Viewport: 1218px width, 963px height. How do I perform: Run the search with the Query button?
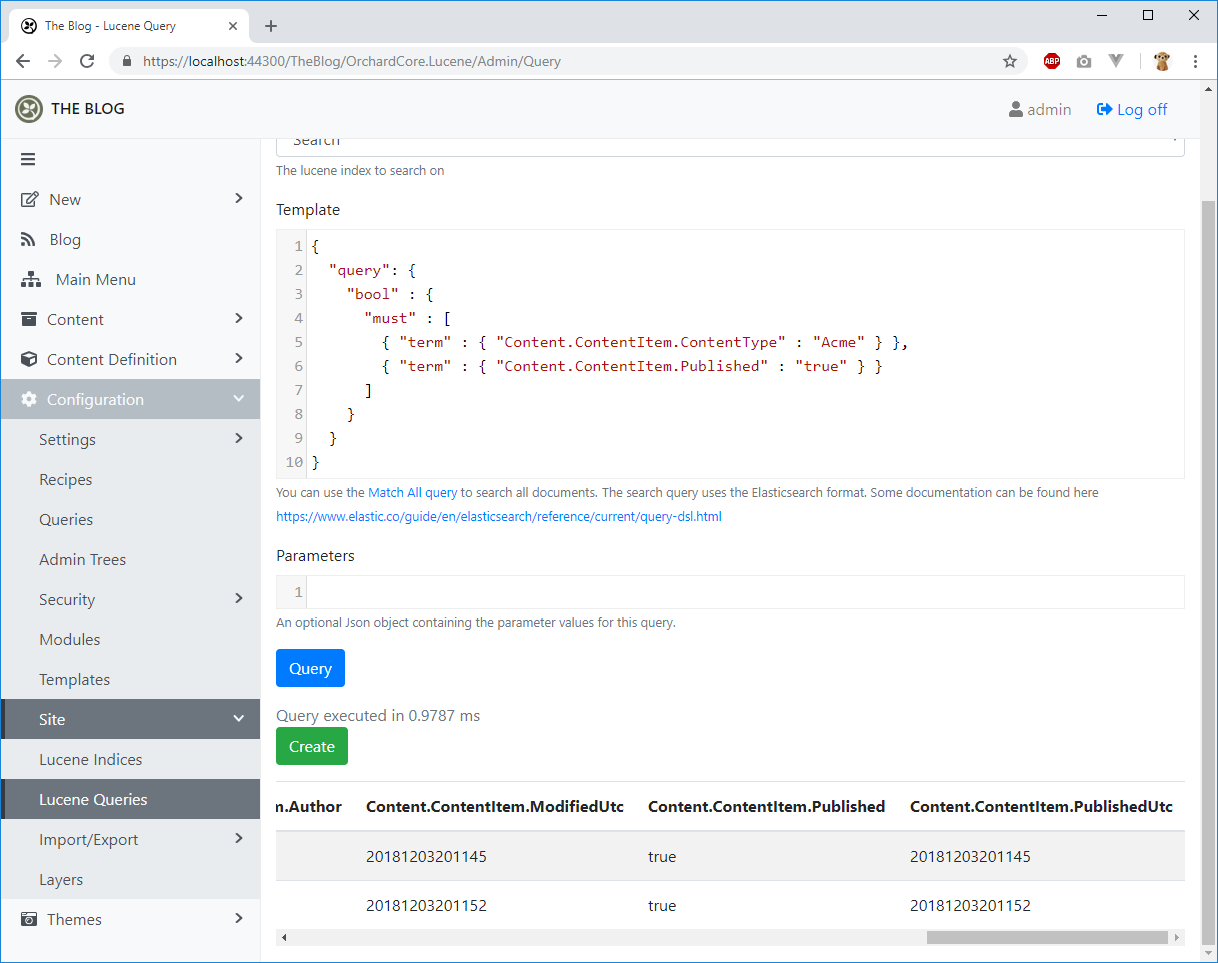tap(310, 668)
